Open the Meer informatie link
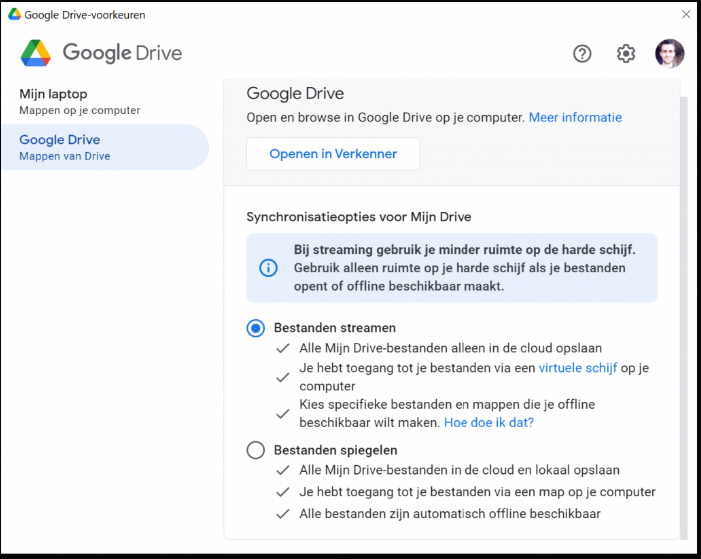Screen dimensions: 701x559 tap(575, 118)
